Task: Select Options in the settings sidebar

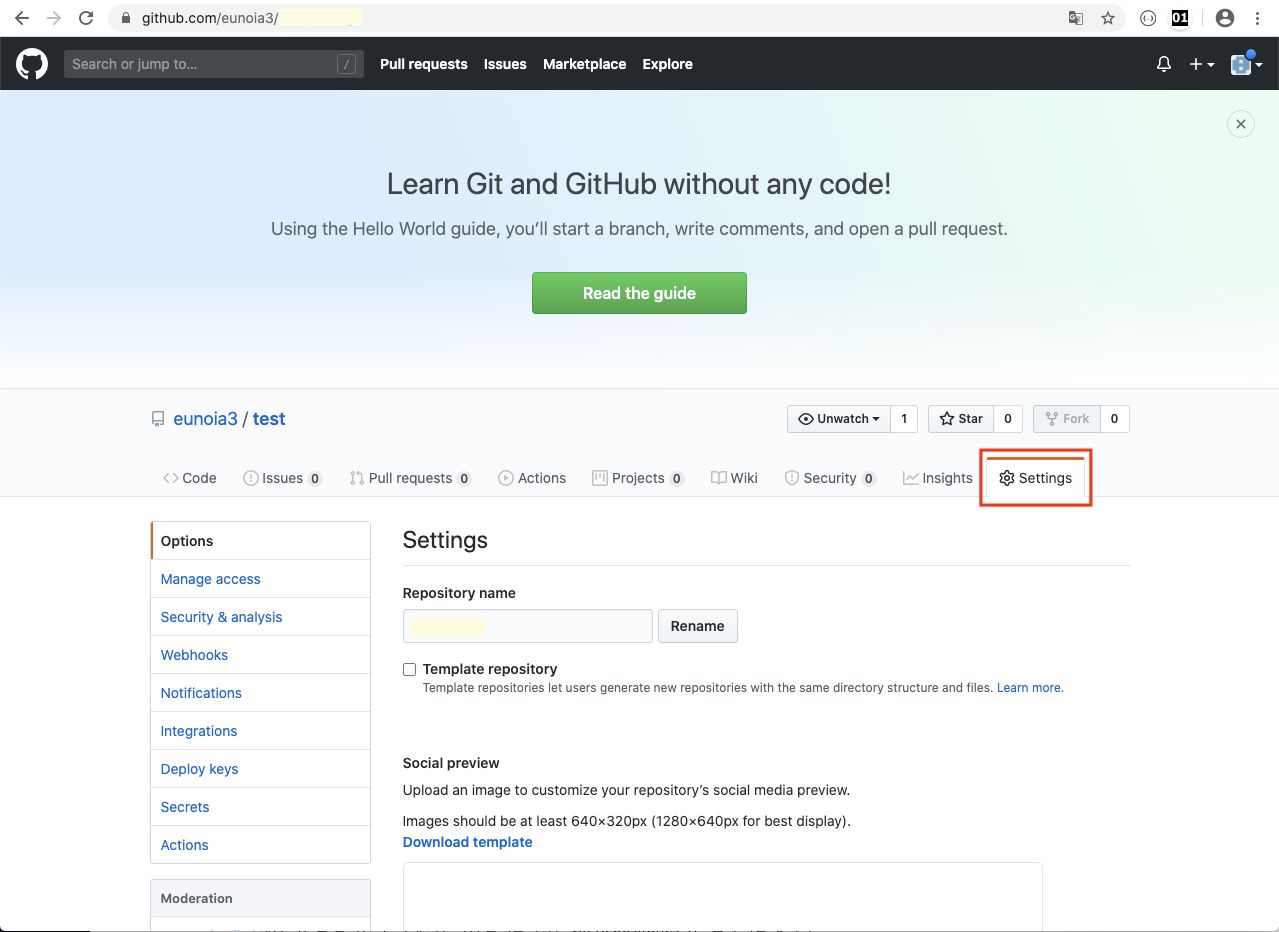Action: [x=260, y=541]
